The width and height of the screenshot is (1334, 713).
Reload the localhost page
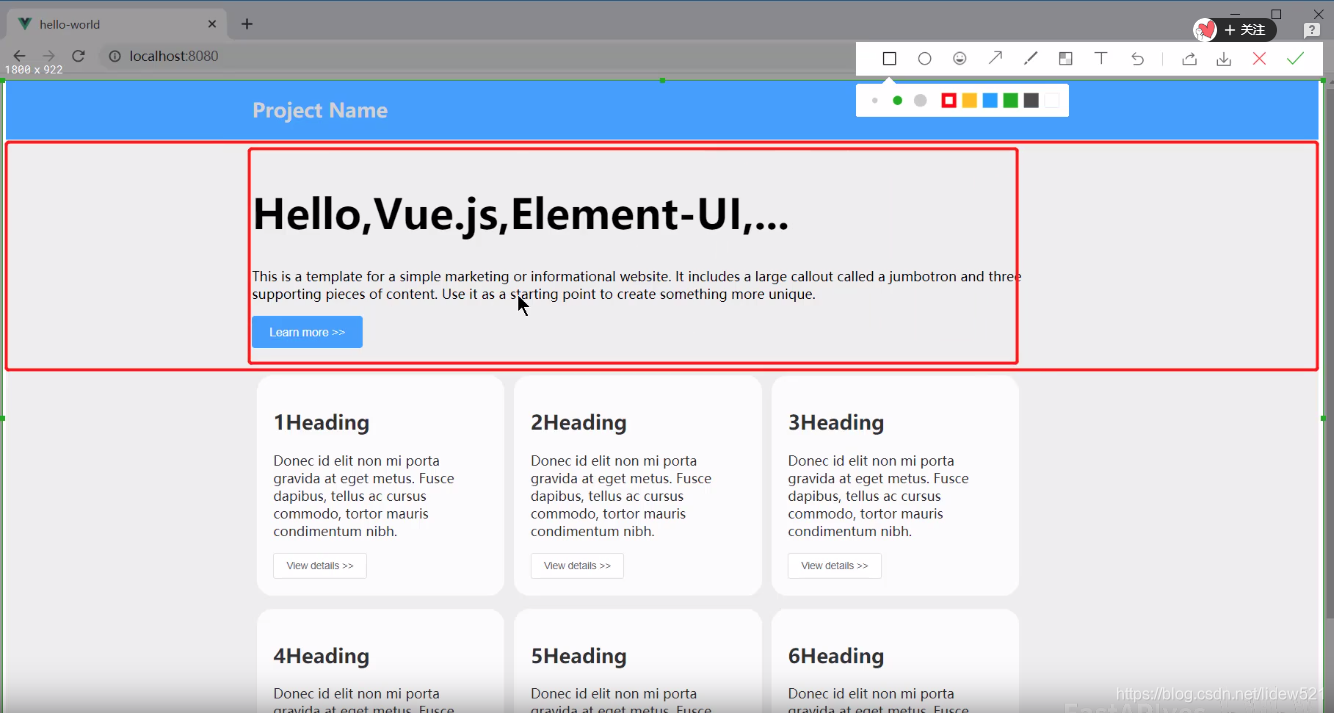78,56
